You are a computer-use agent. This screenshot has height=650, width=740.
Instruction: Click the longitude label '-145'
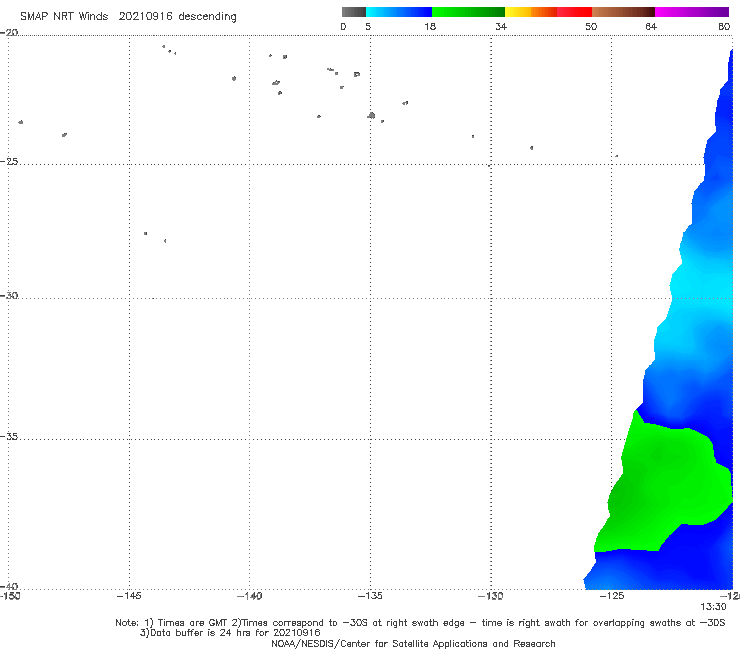click(129, 596)
